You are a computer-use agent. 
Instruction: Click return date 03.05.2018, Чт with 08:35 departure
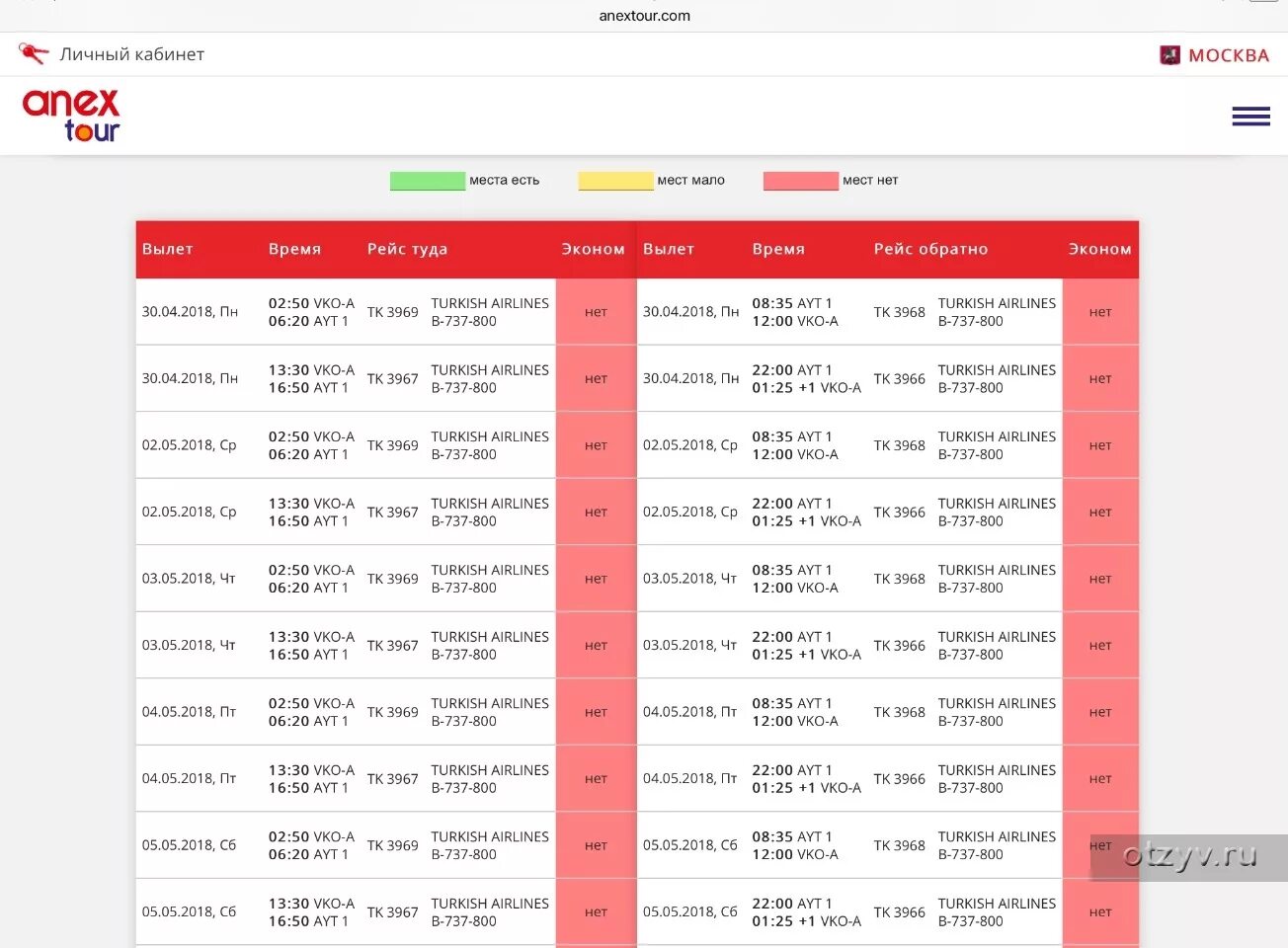pyautogui.click(x=689, y=579)
